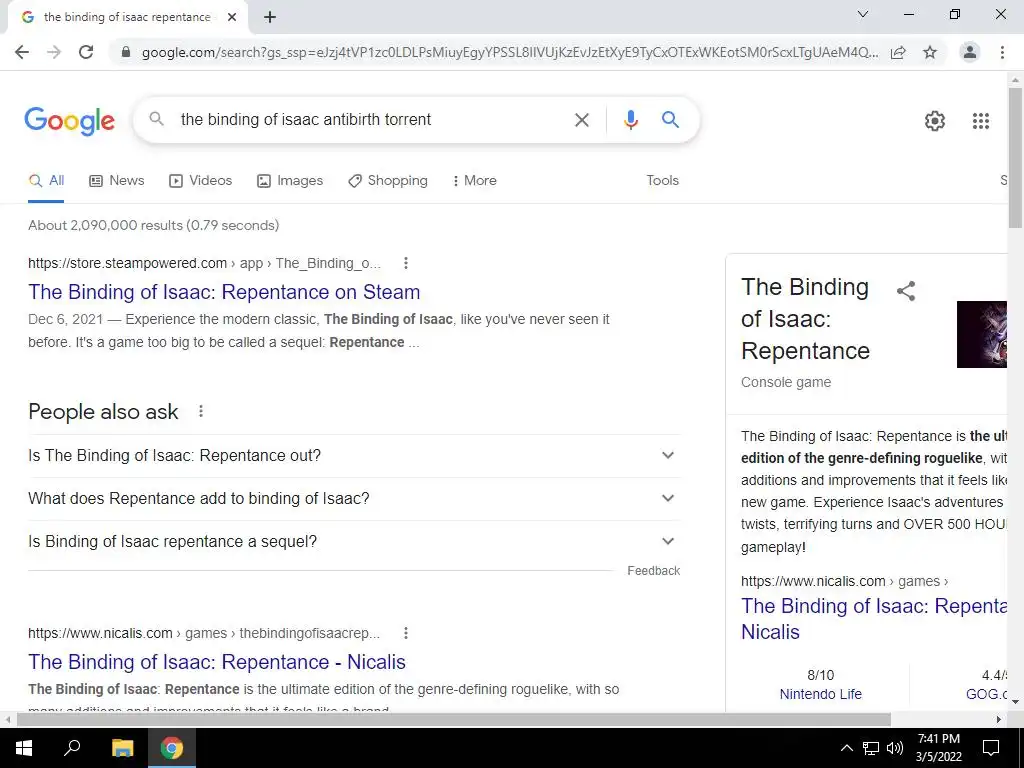The height and width of the screenshot is (768, 1024).
Task: Click the Feedback link
Action: click(654, 571)
